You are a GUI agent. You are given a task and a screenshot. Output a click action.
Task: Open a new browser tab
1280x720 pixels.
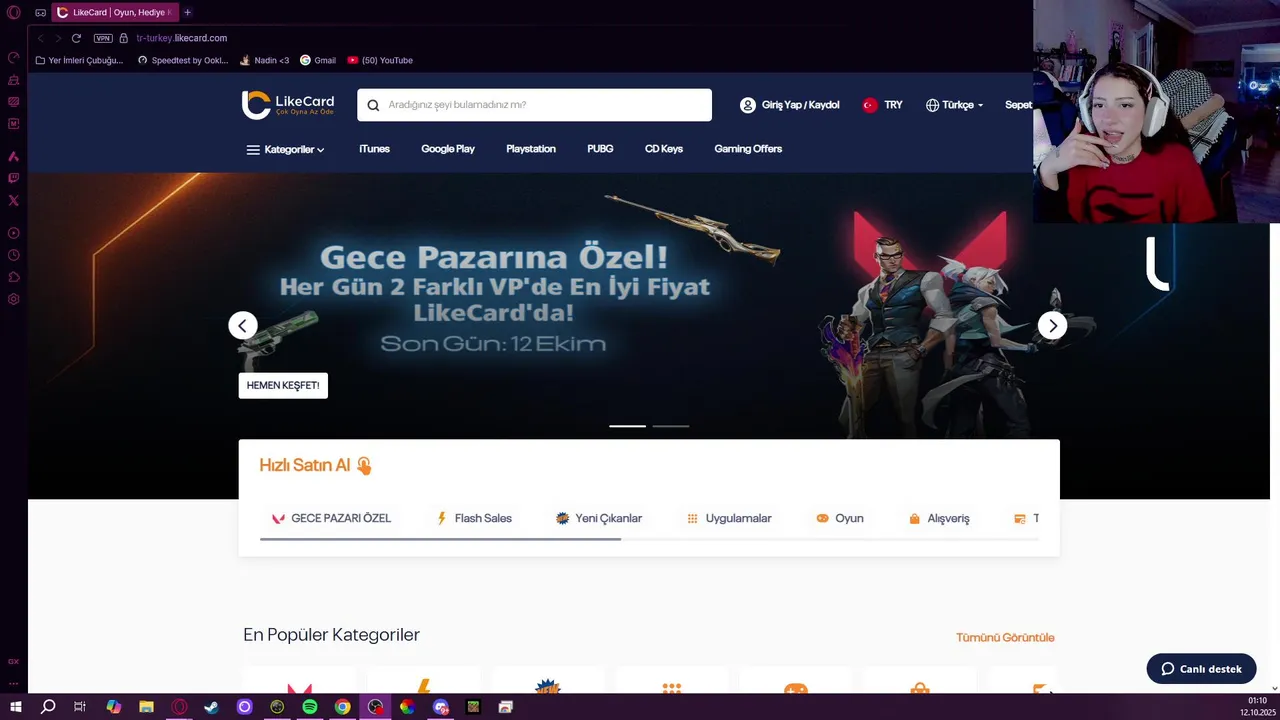pyautogui.click(x=187, y=12)
